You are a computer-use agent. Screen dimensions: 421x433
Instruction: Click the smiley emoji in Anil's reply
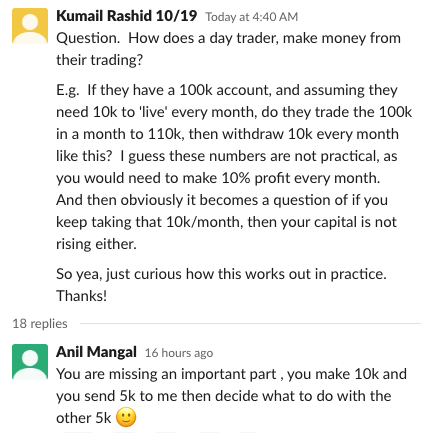click(x=126, y=417)
